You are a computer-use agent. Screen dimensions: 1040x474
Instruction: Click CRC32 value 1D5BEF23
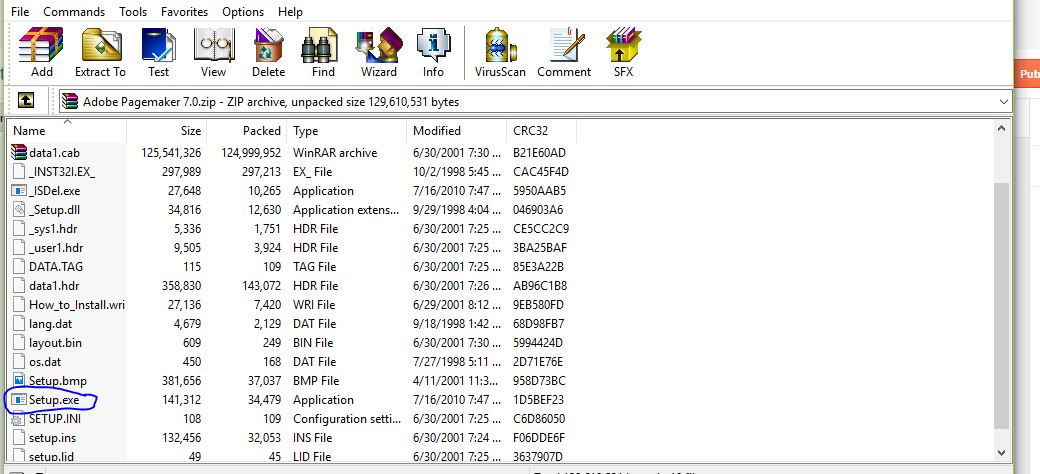tap(538, 400)
